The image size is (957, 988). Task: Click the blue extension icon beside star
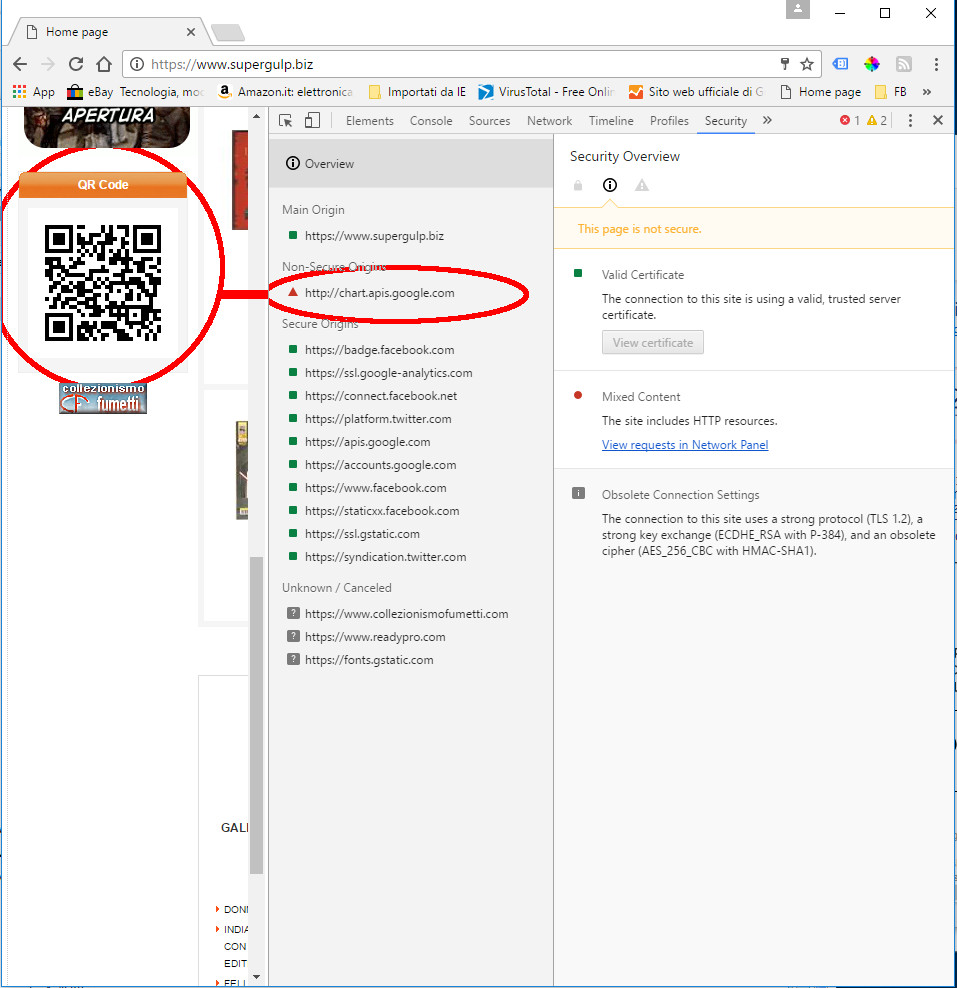tap(840, 64)
